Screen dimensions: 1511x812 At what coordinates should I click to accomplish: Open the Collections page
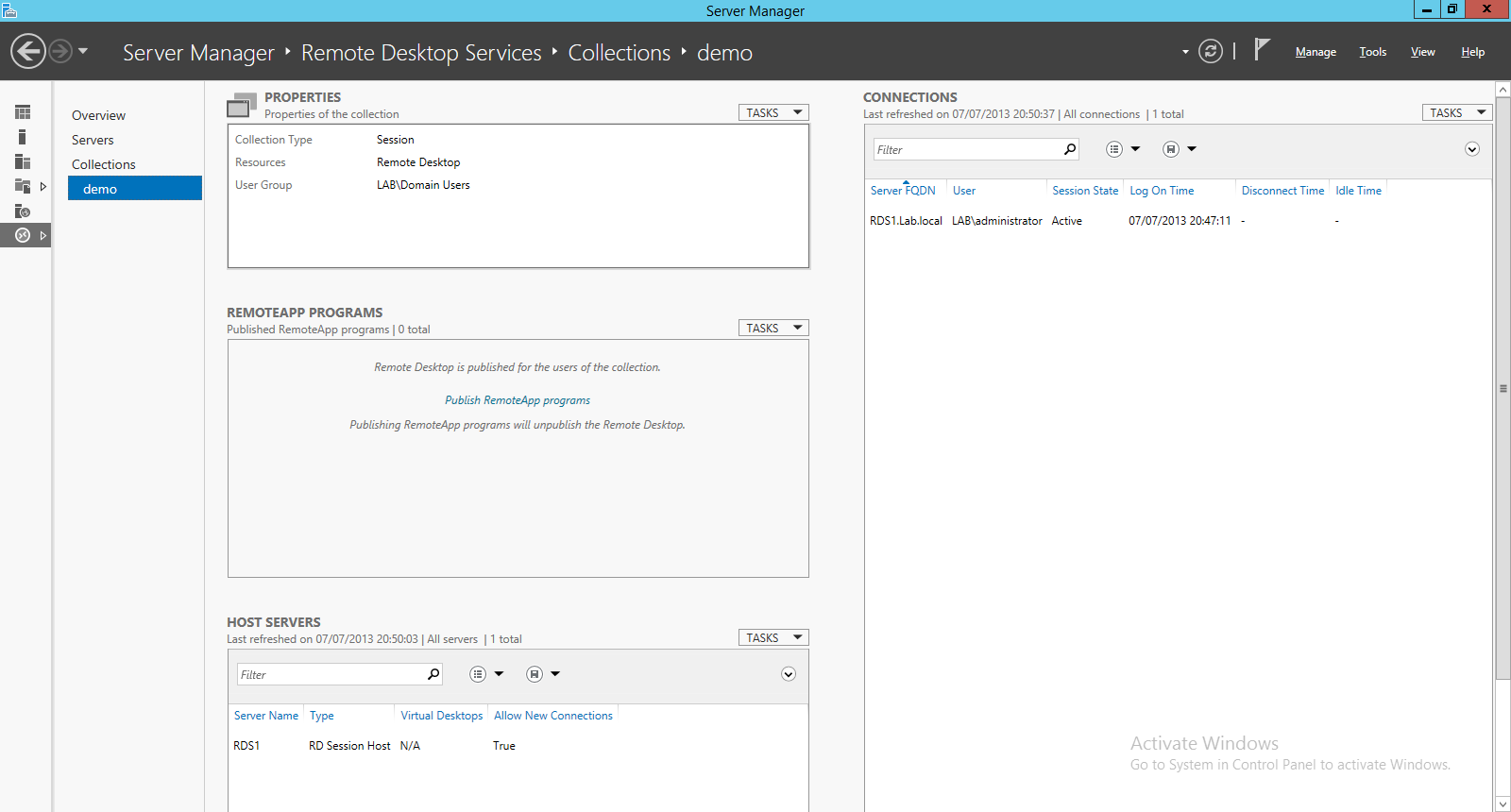104,164
